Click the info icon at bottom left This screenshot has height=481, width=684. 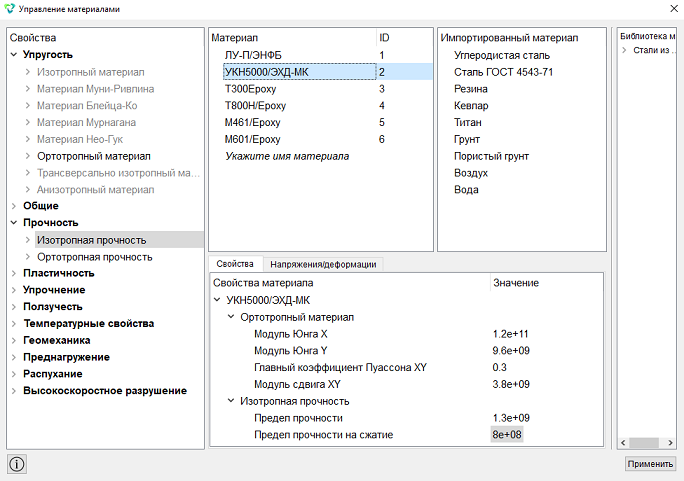(17, 464)
